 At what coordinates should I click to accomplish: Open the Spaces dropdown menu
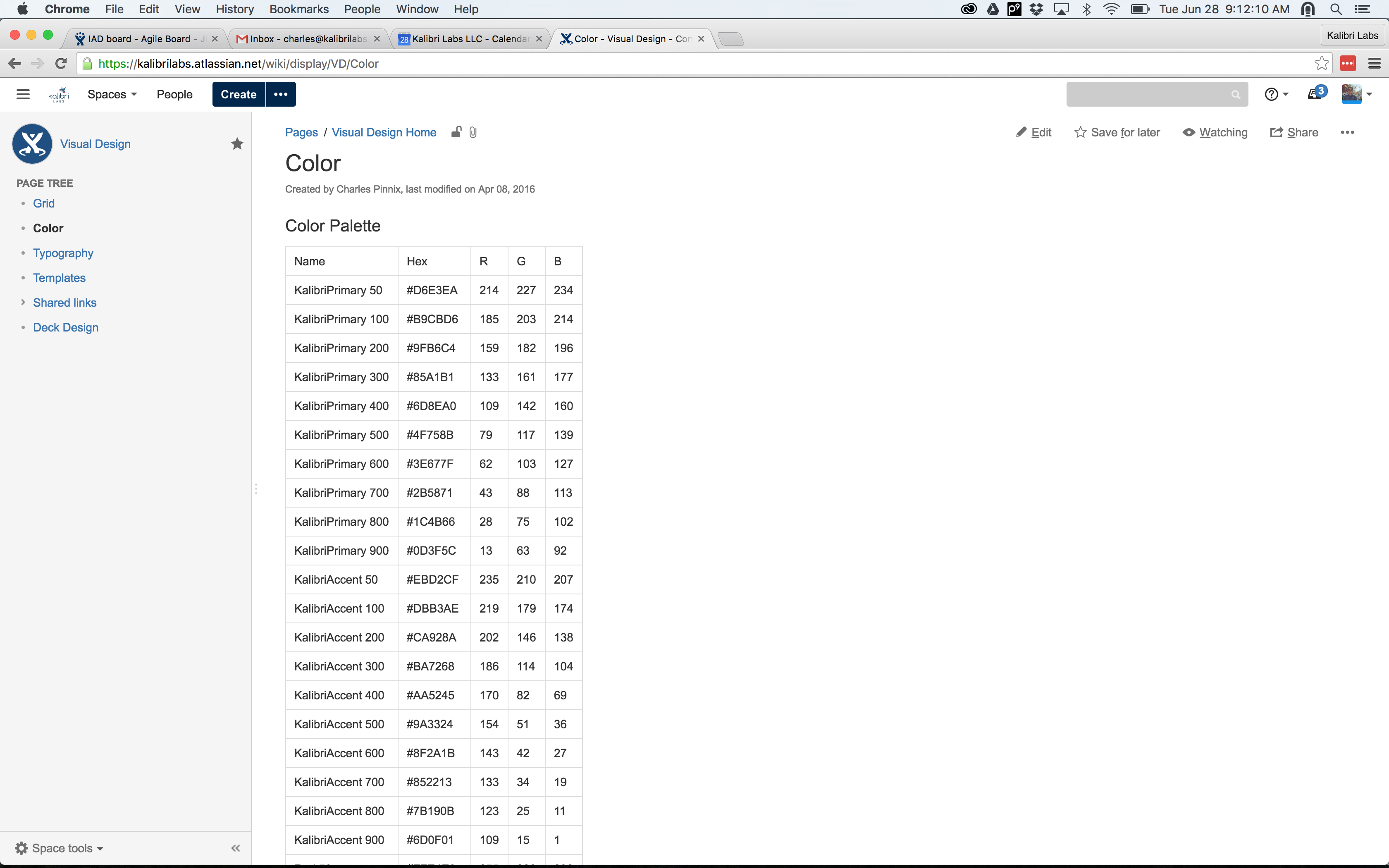112,94
